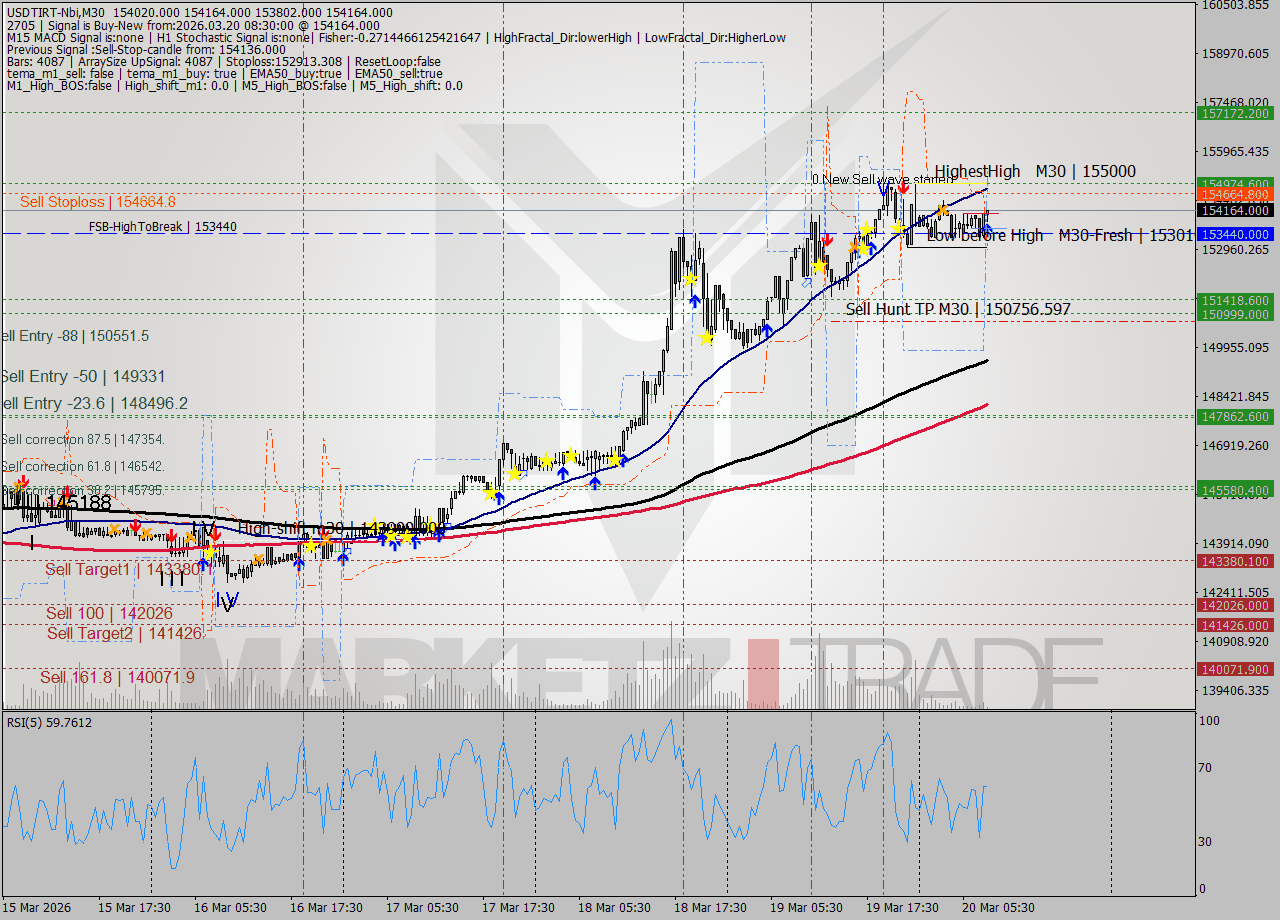The image size is (1280, 920).
Task: Click the blue buy arrow beside Low before High label
Action: pos(987,228)
